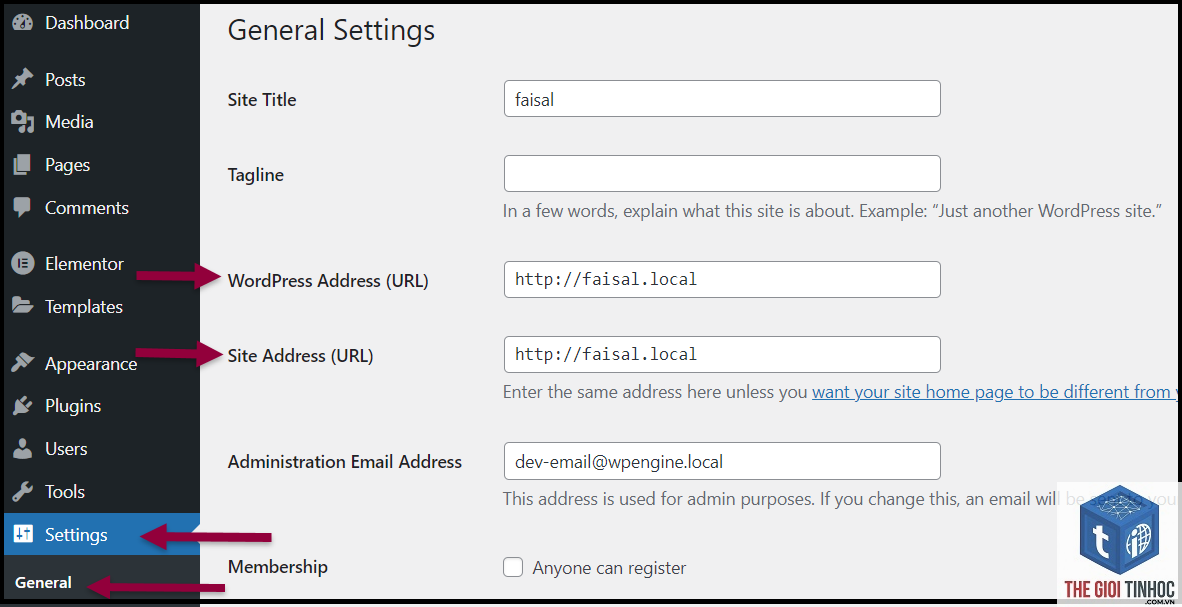This screenshot has width=1182, height=607.
Task: Click the Dashboard gauge icon
Action: pyautogui.click(x=23, y=23)
